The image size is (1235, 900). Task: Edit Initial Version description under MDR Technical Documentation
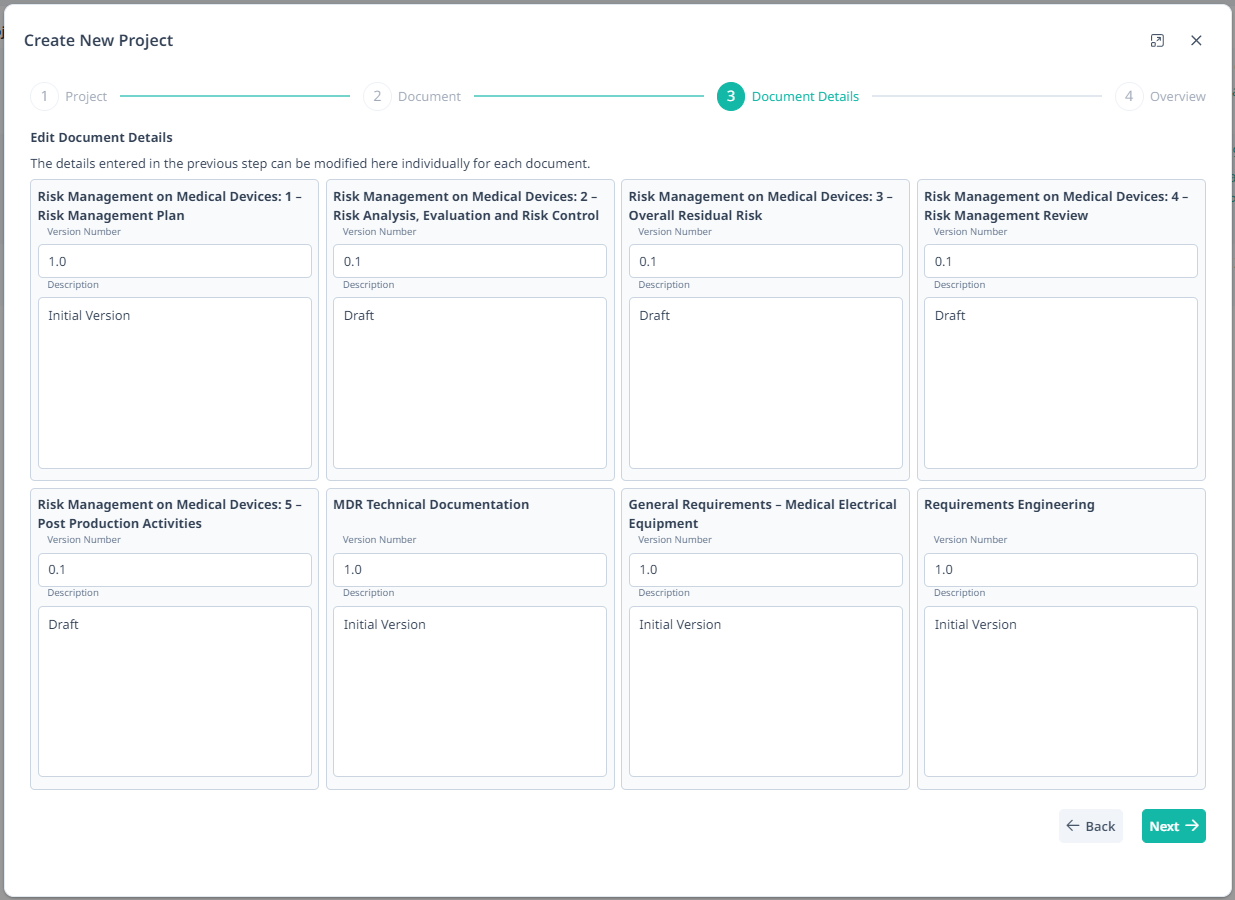[x=469, y=690]
